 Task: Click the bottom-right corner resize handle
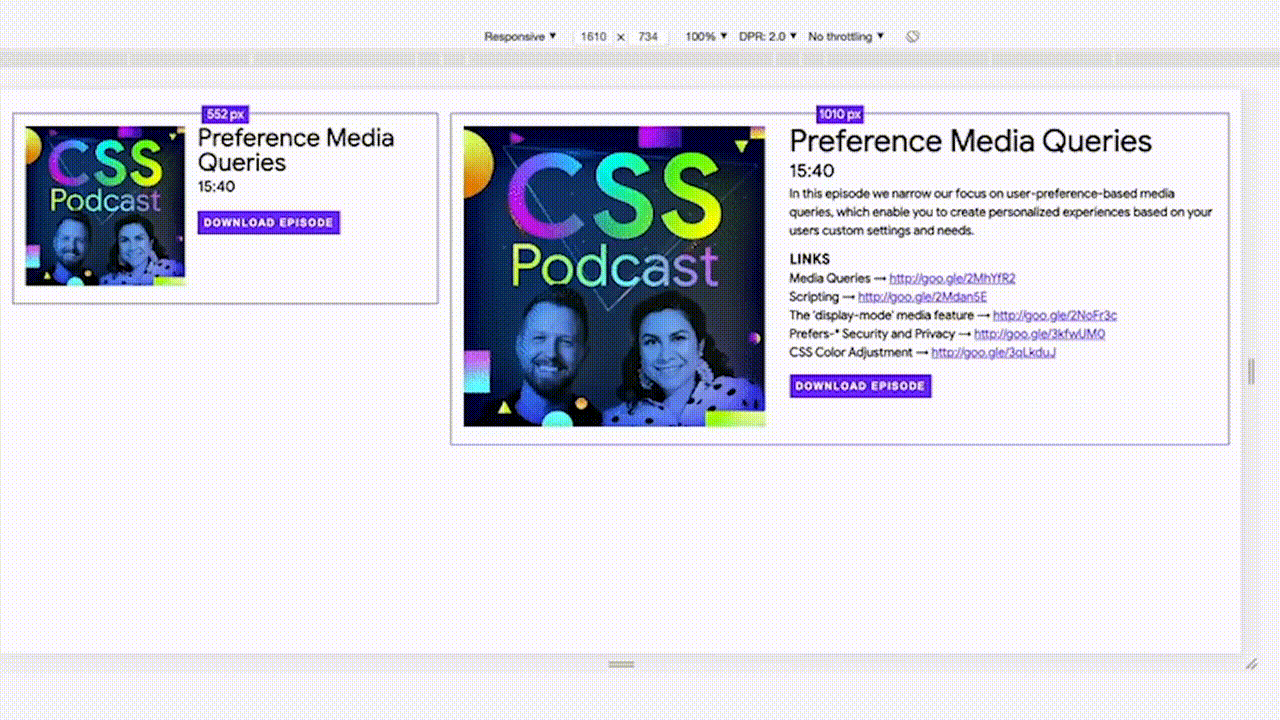point(1251,664)
